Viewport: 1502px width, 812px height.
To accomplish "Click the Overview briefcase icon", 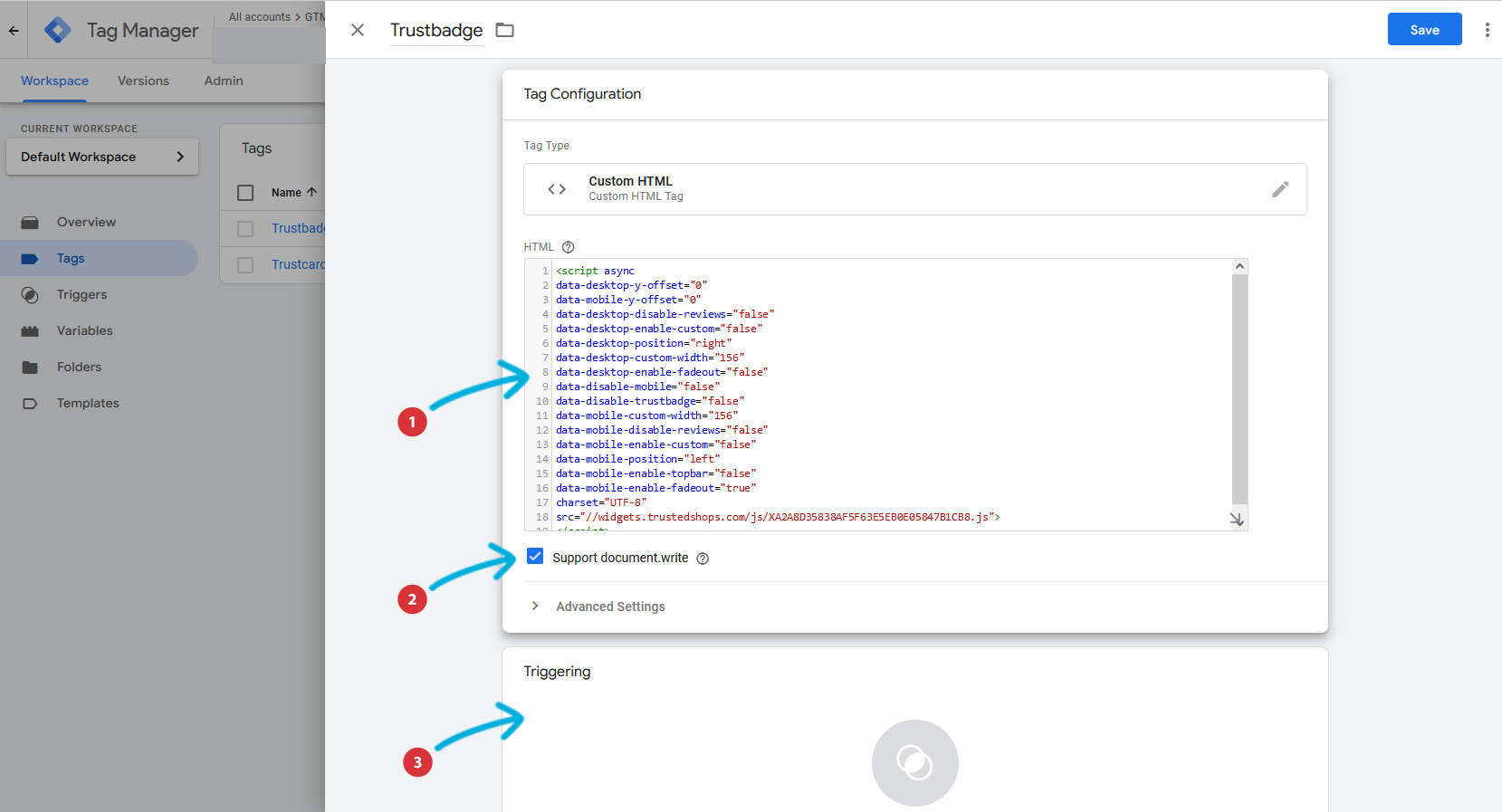I will (30, 222).
